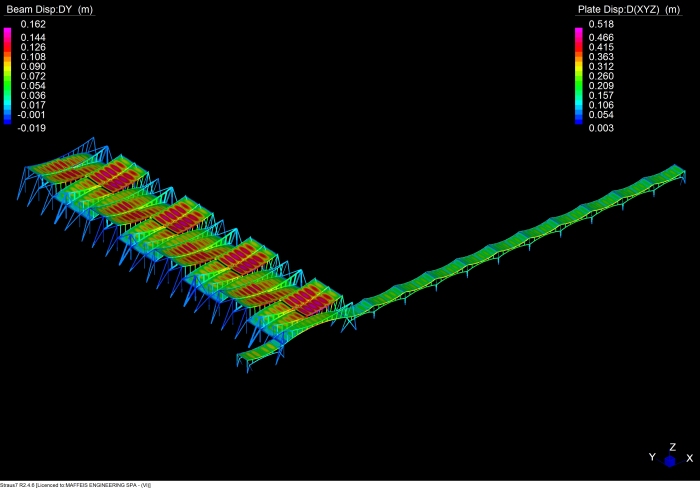Select the magenta swatch on the beam legend
This screenshot has width=700, height=489.
(x=8, y=34)
